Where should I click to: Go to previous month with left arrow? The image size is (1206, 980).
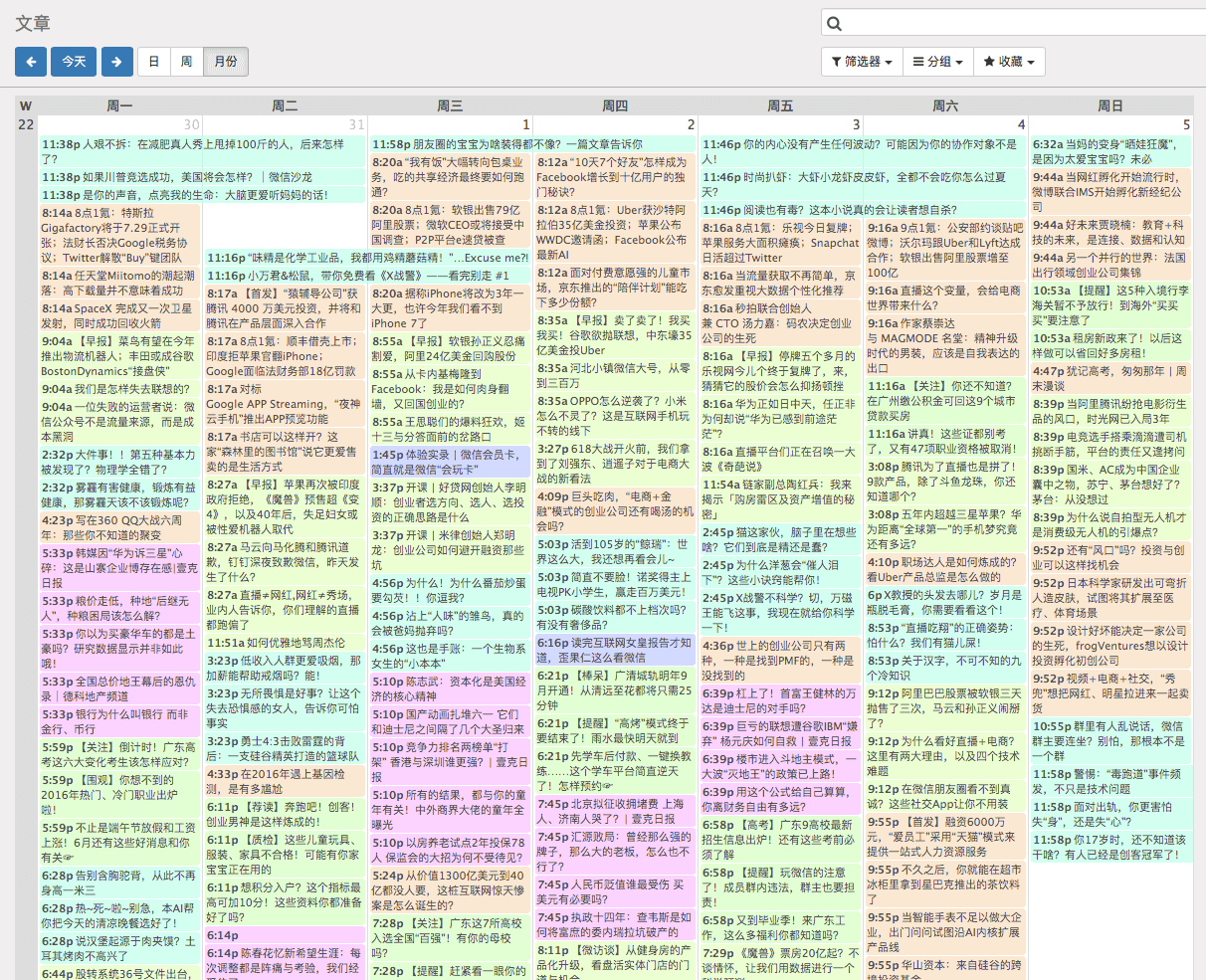click(31, 62)
